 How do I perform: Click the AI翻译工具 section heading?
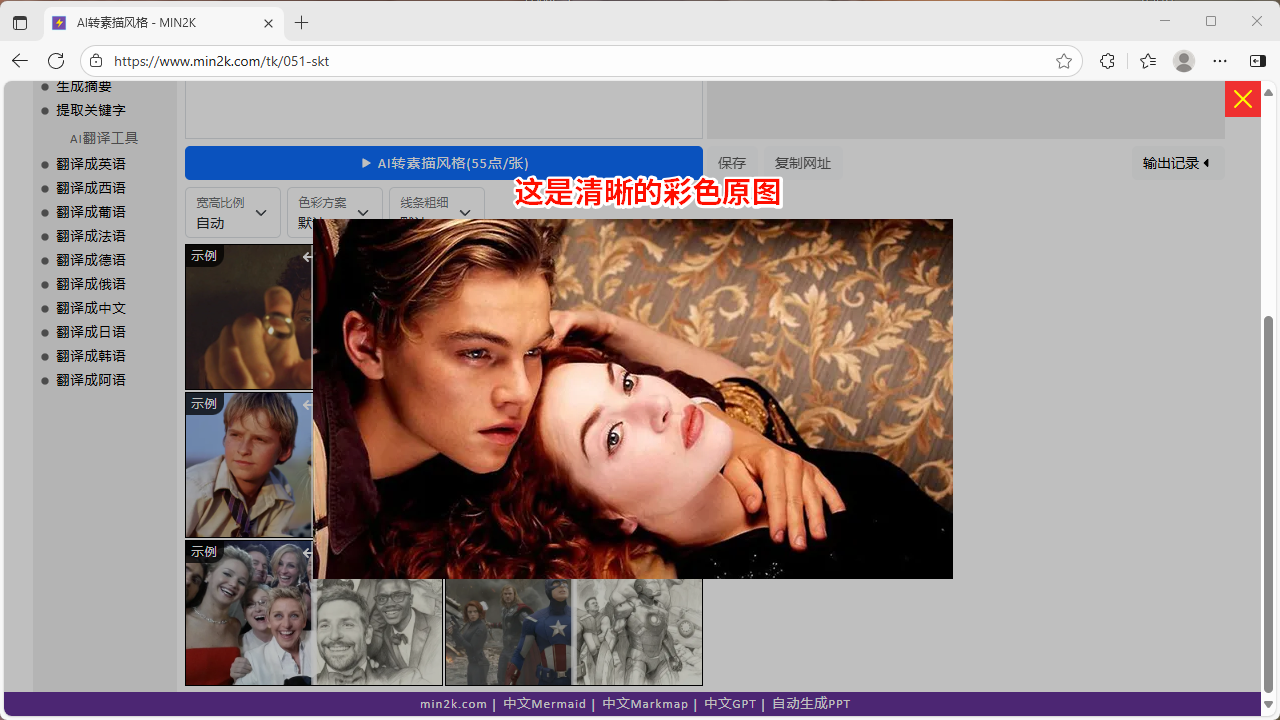click(x=104, y=138)
